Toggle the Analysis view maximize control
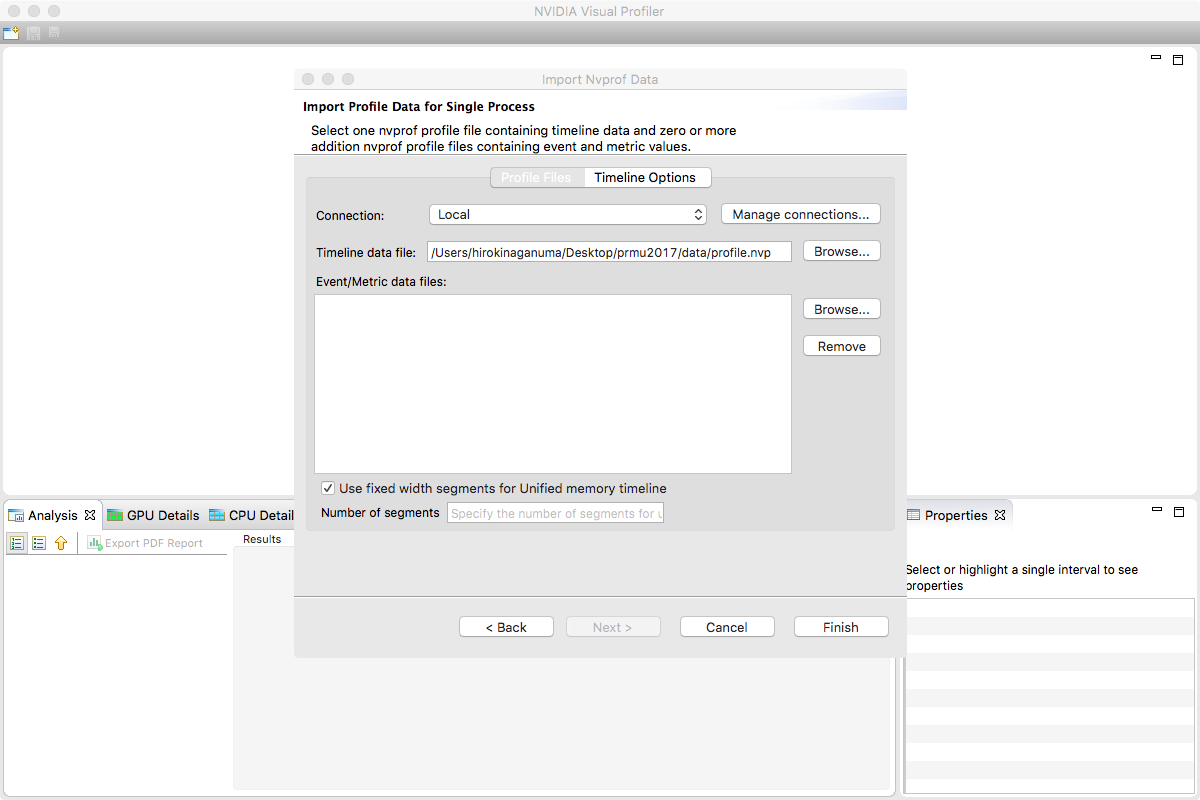This screenshot has height=800, width=1200. click(1178, 60)
